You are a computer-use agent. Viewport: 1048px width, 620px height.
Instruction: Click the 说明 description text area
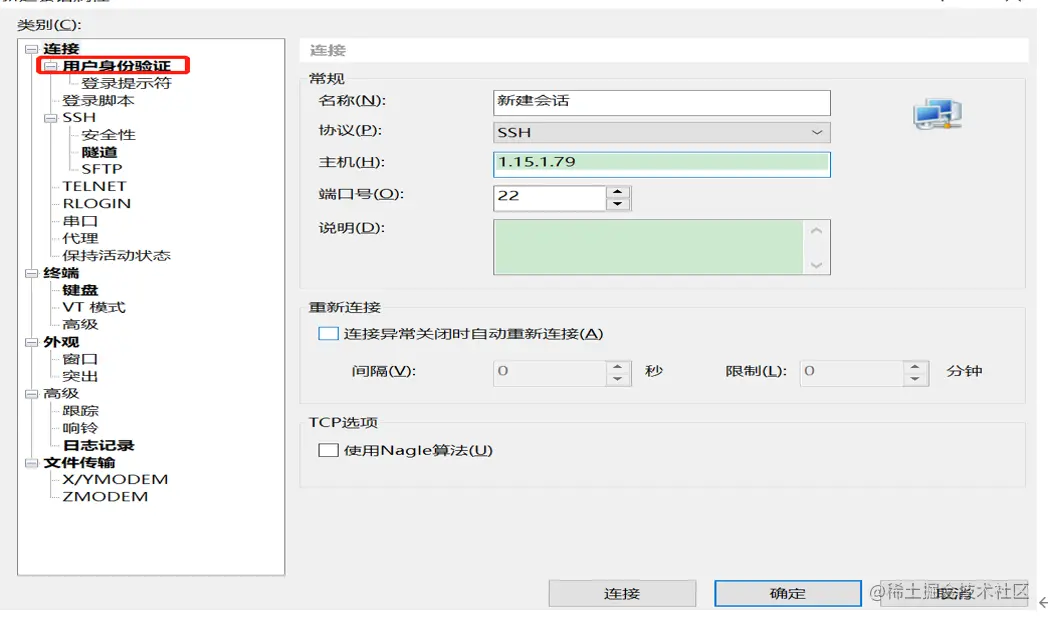point(648,247)
